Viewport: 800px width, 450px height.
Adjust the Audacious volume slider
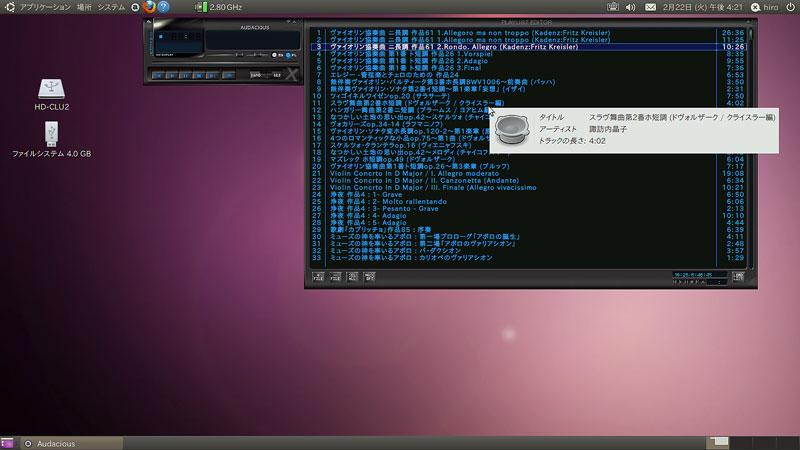225,55
